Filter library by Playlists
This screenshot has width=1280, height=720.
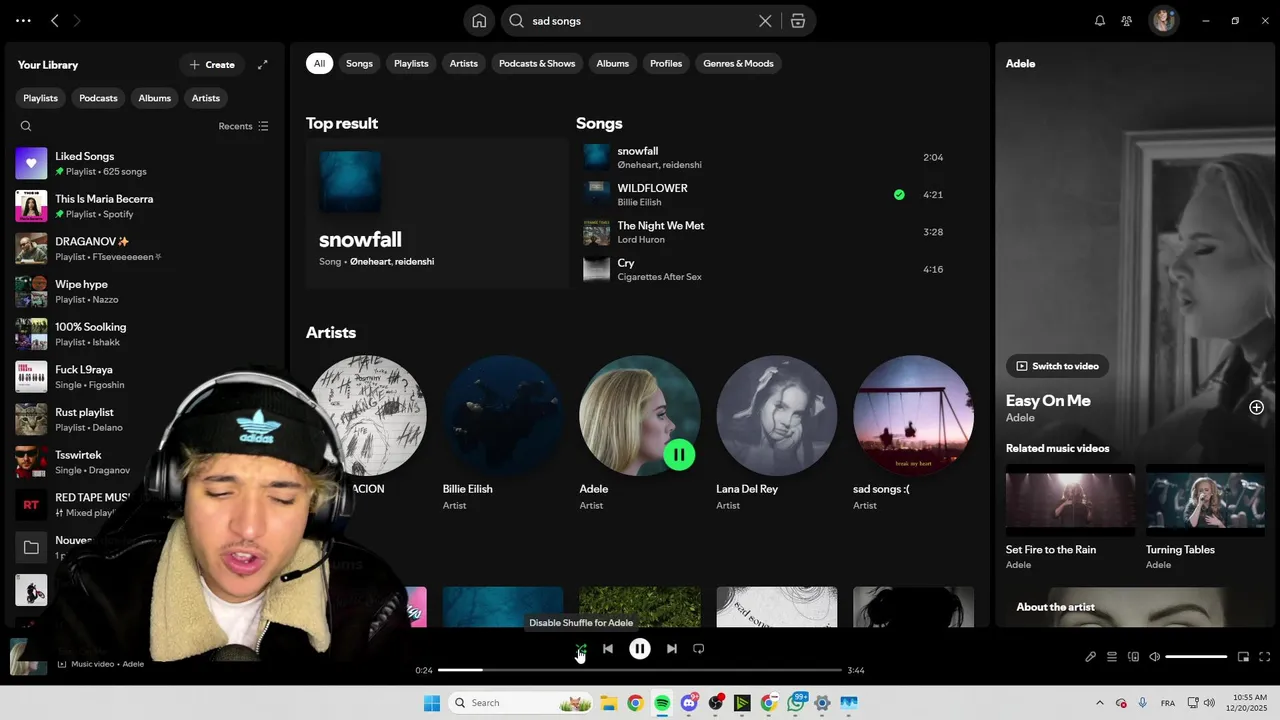[x=41, y=98]
